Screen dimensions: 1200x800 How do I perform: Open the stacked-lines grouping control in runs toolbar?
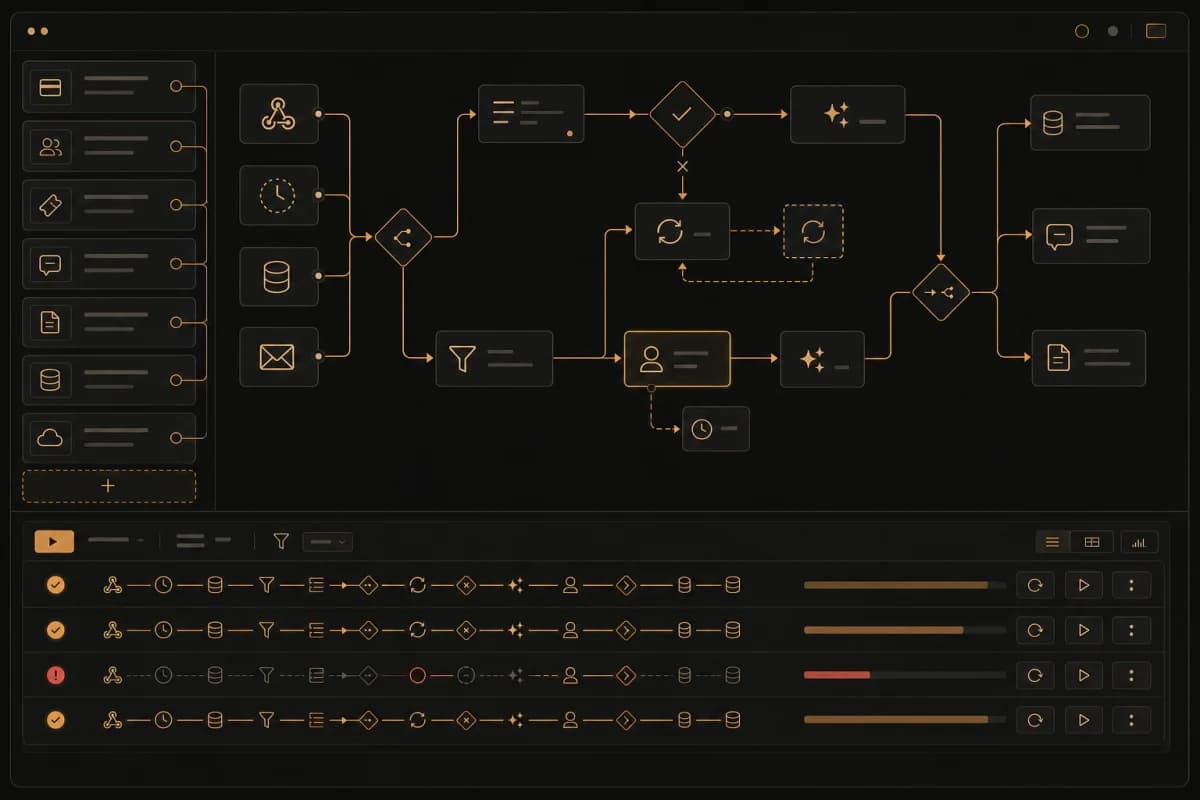pos(203,540)
